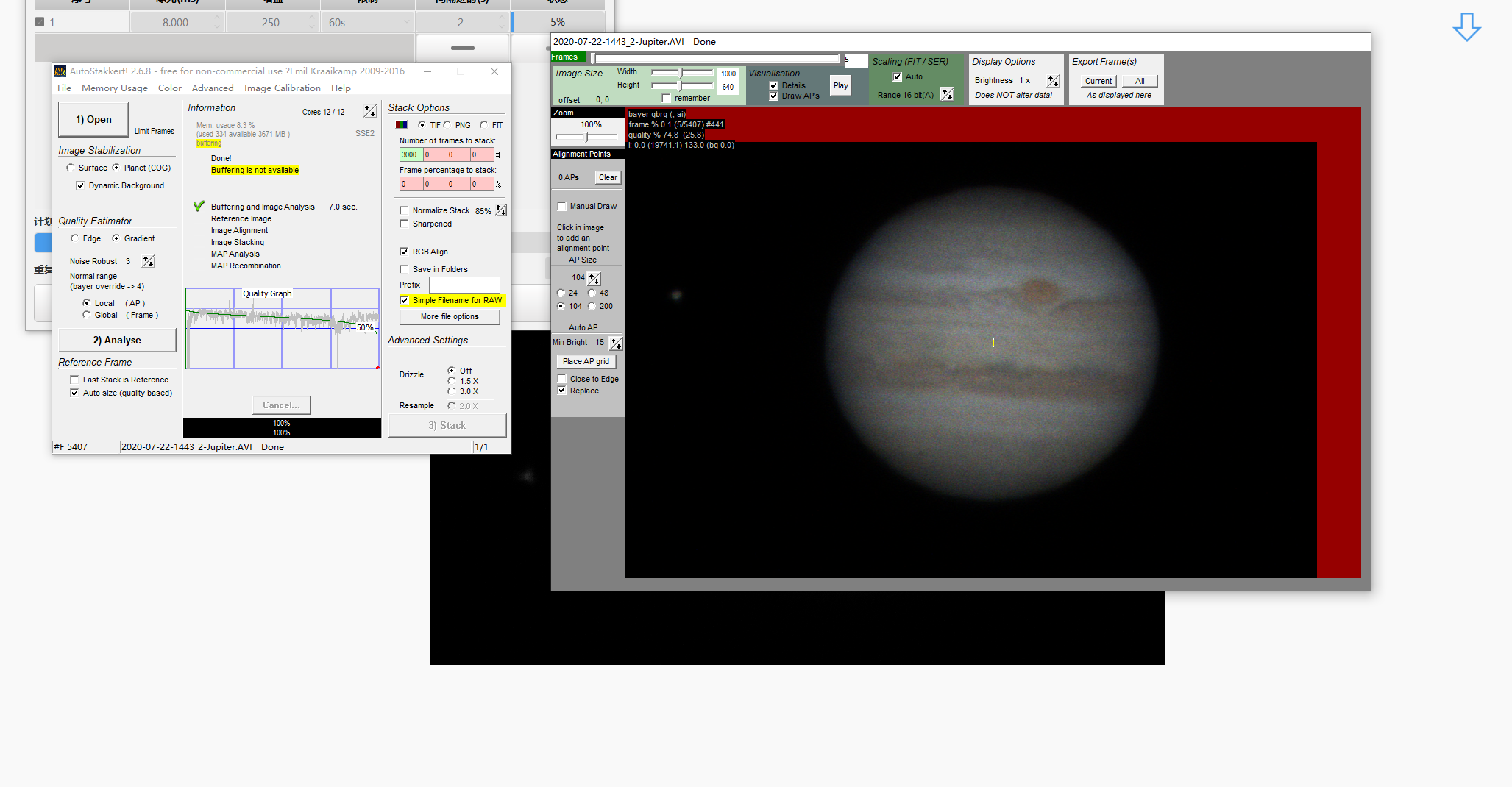Toggle Auto size (quality based) checkbox
Screen dimensions: 1512x787
74,393
